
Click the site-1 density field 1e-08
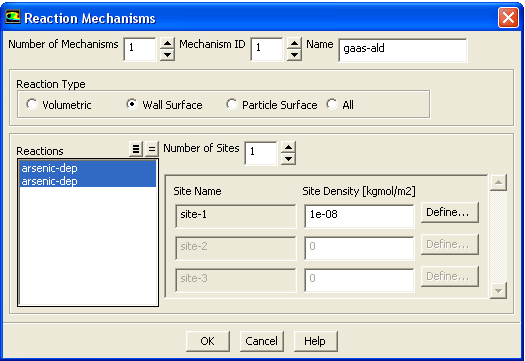(359, 216)
